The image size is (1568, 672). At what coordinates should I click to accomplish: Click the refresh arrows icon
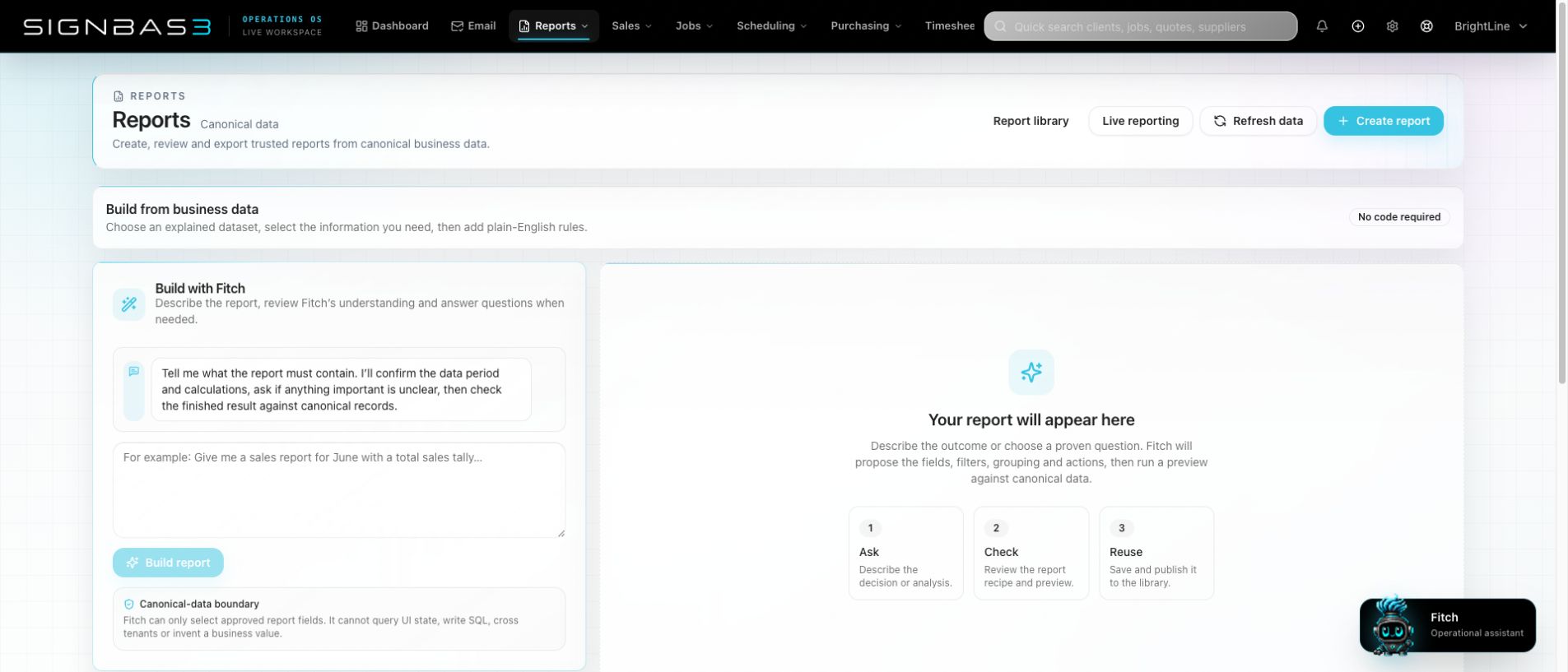[x=1220, y=121]
